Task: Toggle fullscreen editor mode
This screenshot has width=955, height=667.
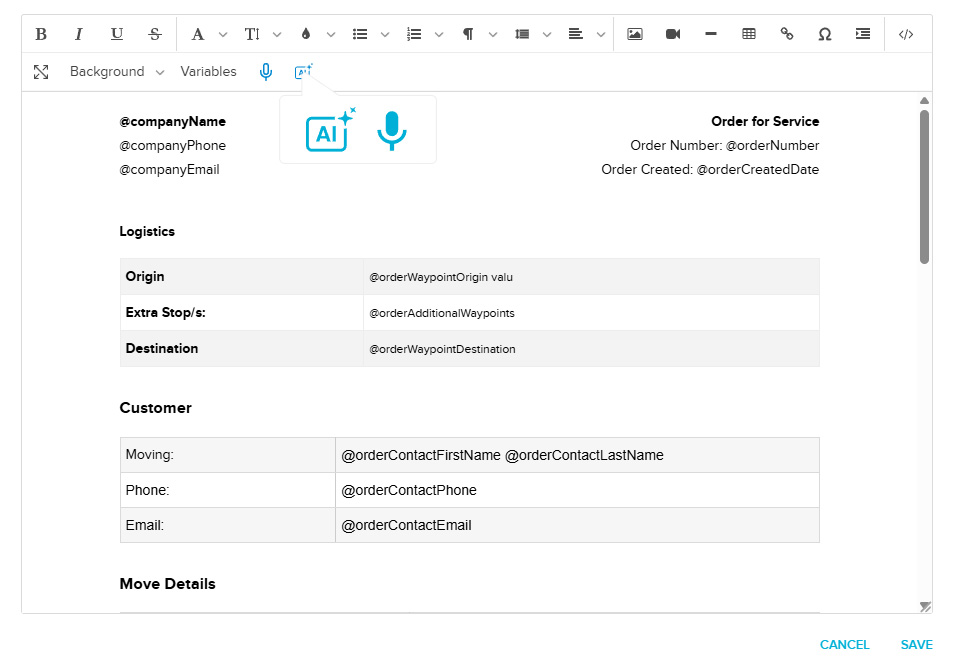Action: click(x=41, y=72)
